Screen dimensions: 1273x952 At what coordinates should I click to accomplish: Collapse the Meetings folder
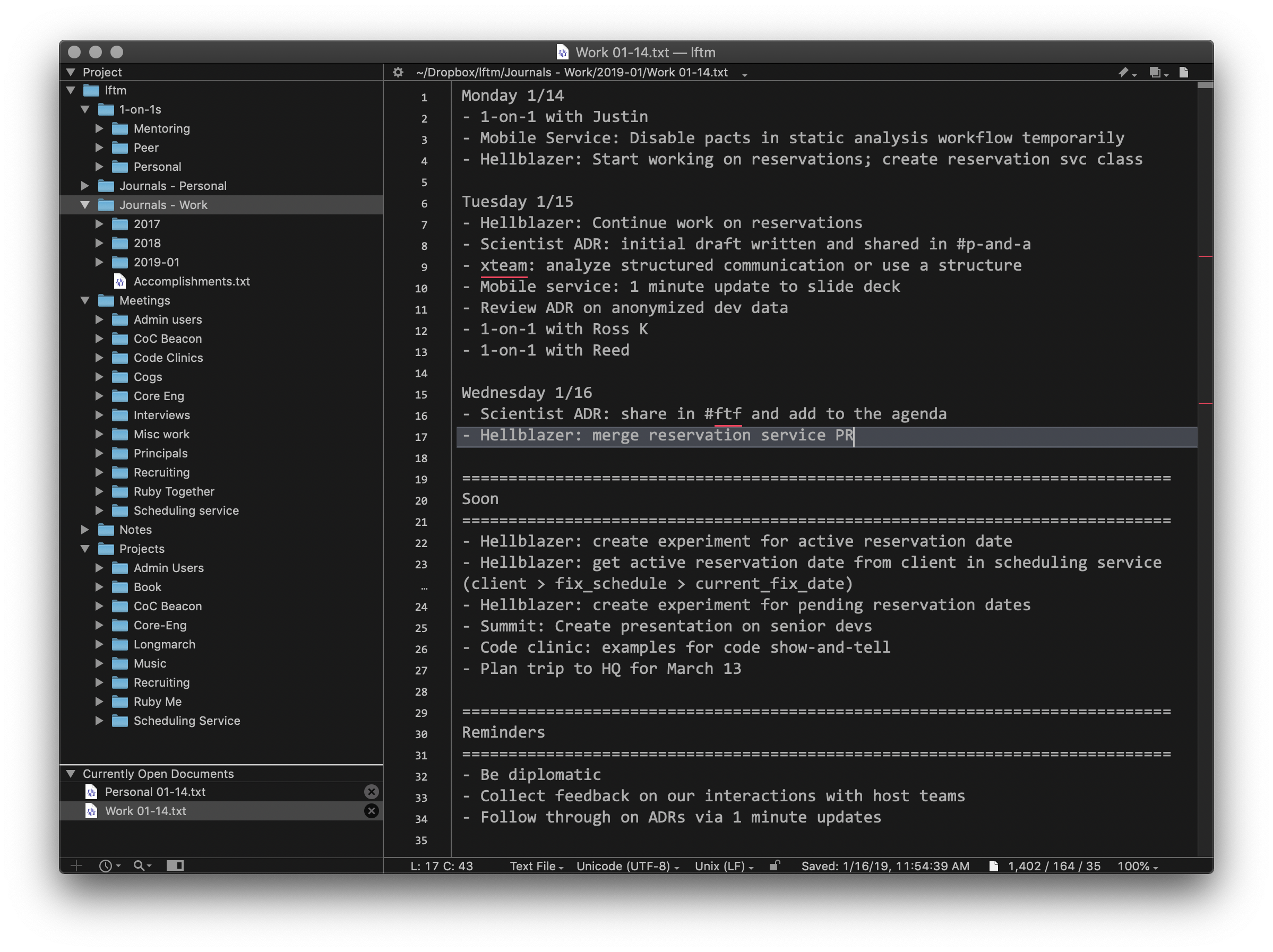point(85,300)
